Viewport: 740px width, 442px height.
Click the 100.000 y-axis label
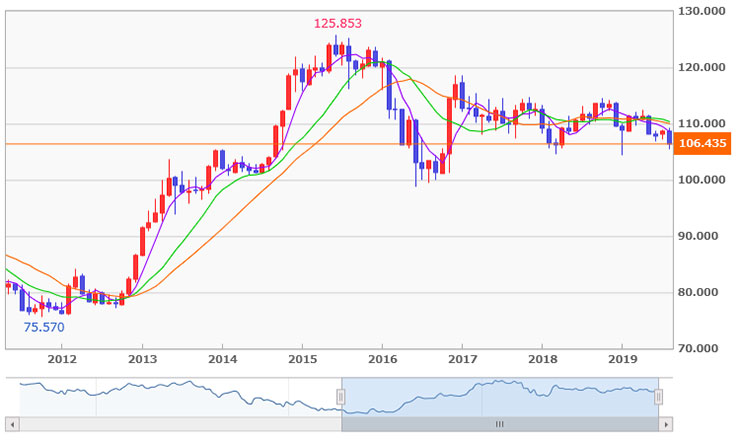click(x=702, y=180)
